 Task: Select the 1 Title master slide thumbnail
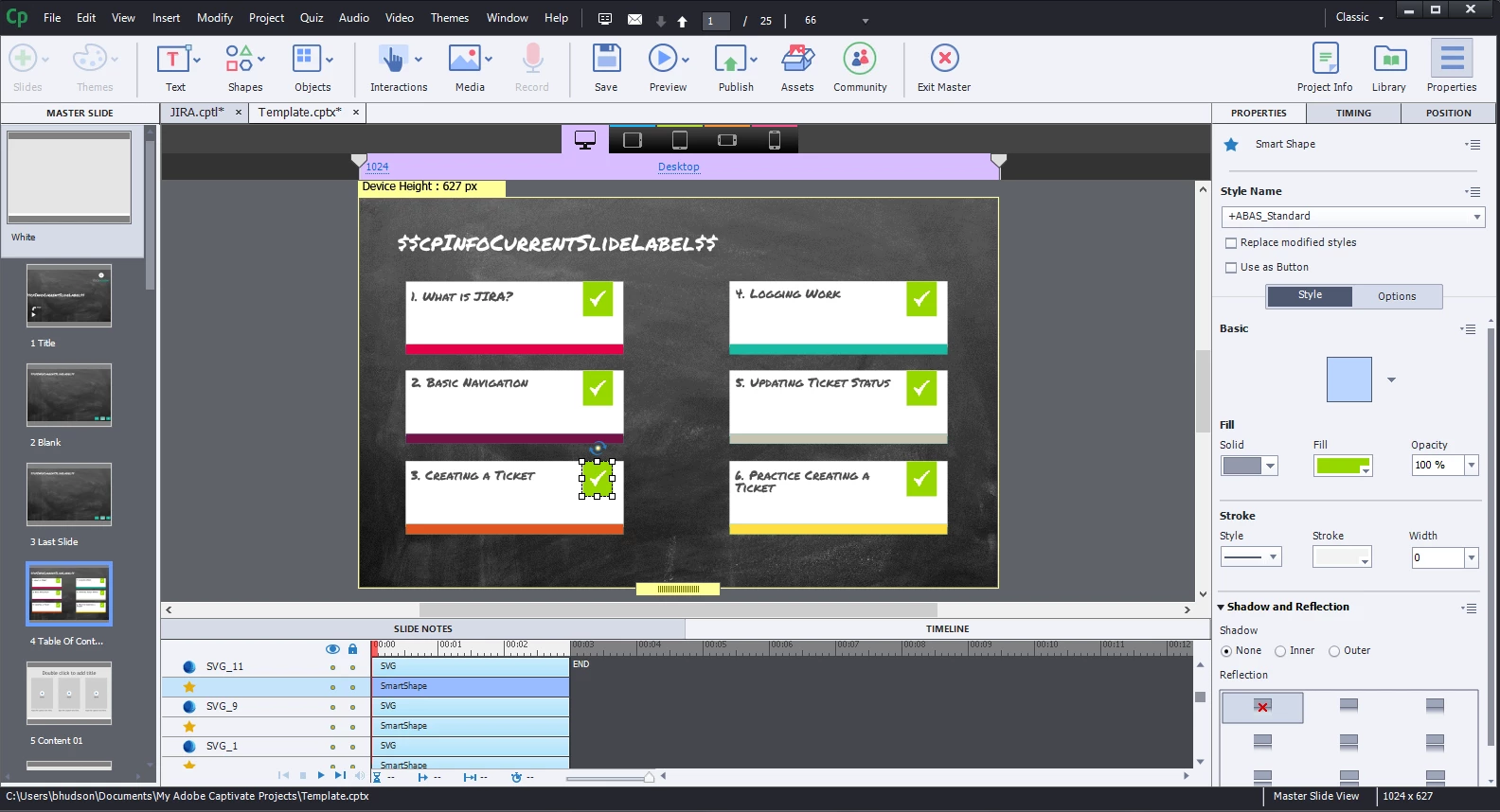coord(69,296)
